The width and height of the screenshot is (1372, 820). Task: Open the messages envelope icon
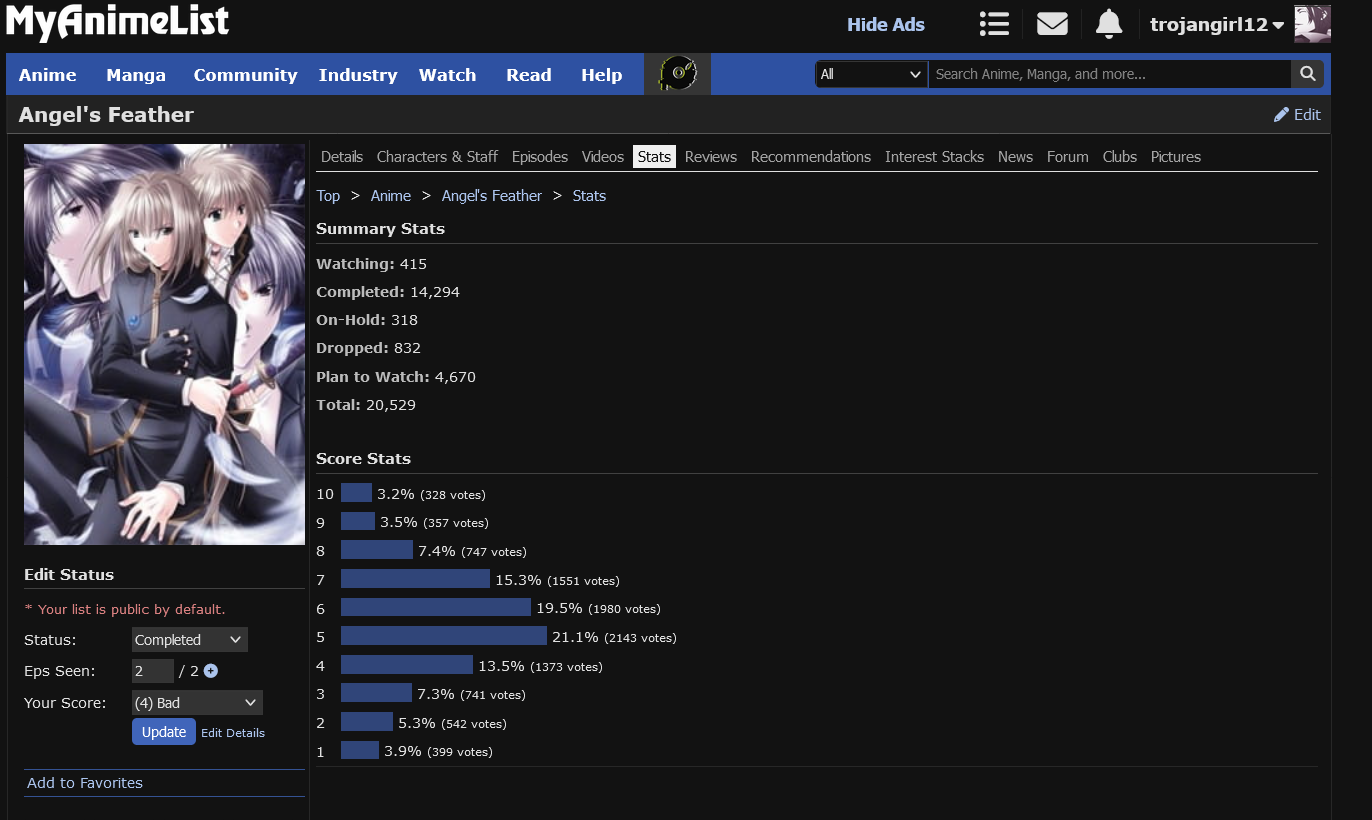1052,24
